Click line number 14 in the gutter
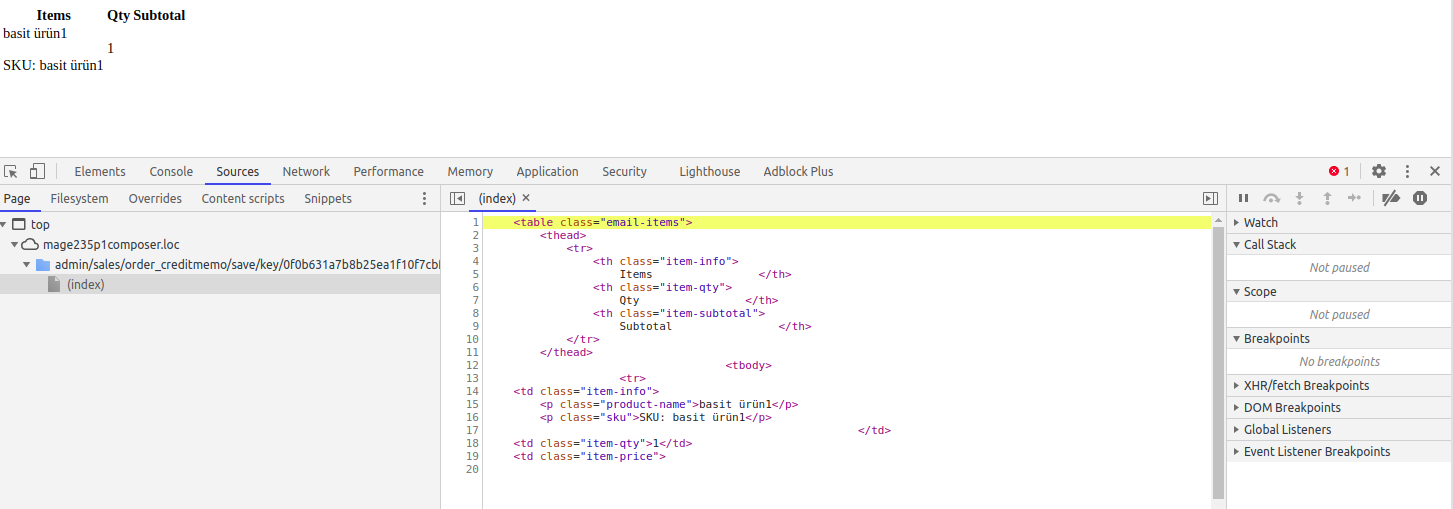1453x509 pixels. (x=473, y=391)
